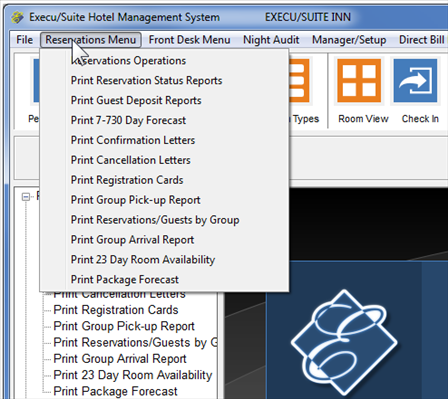Select Print Registration Cards in dropdown menu

click(164, 180)
